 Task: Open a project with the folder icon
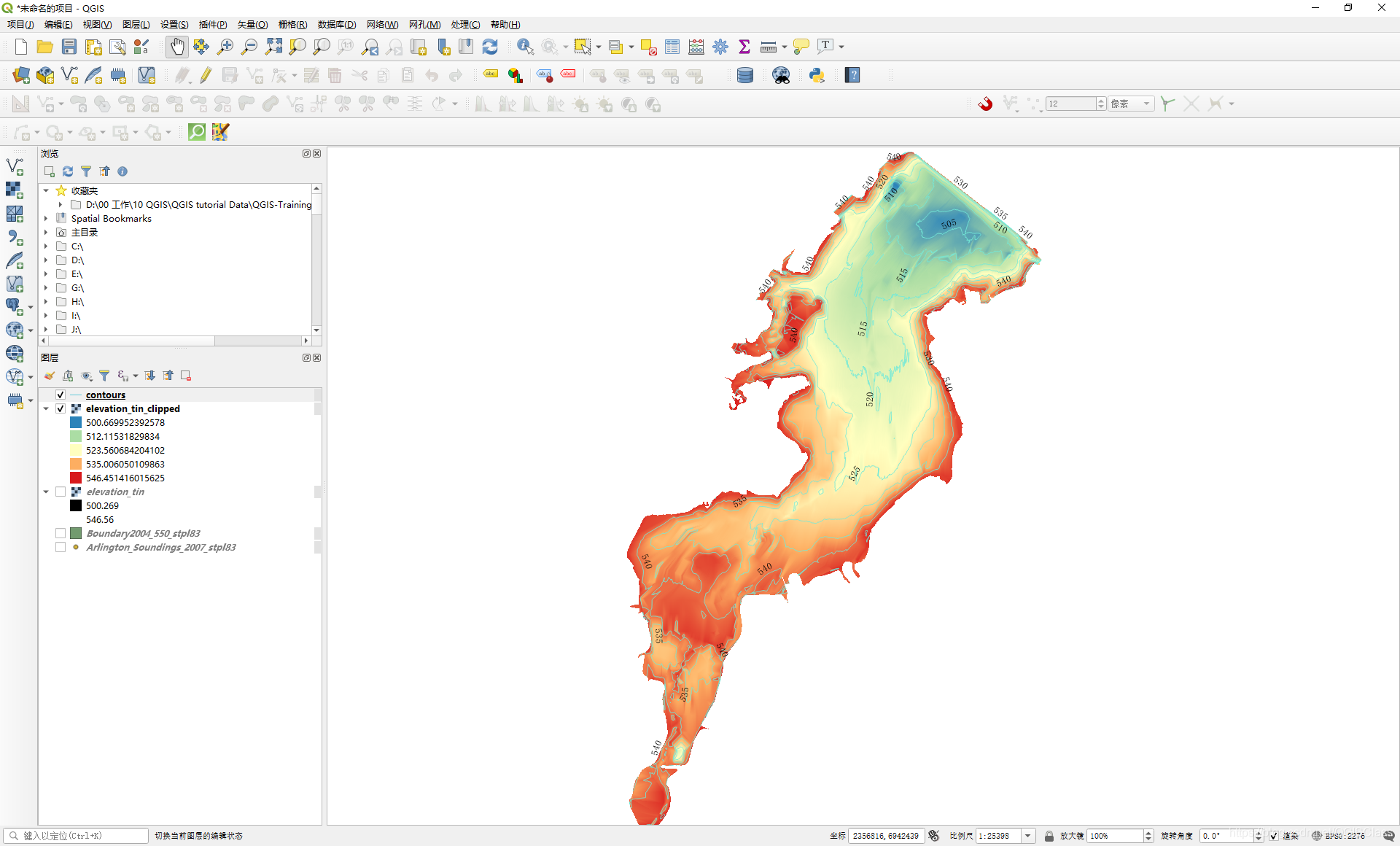coord(44,47)
